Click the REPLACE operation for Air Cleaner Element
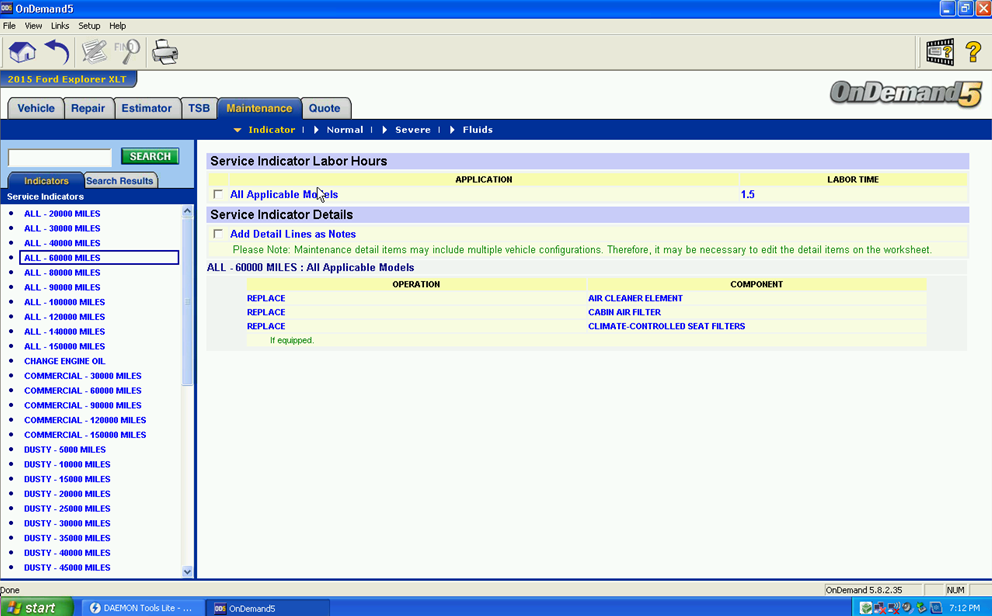Viewport: 992px width, 616px height. [266, 298]
